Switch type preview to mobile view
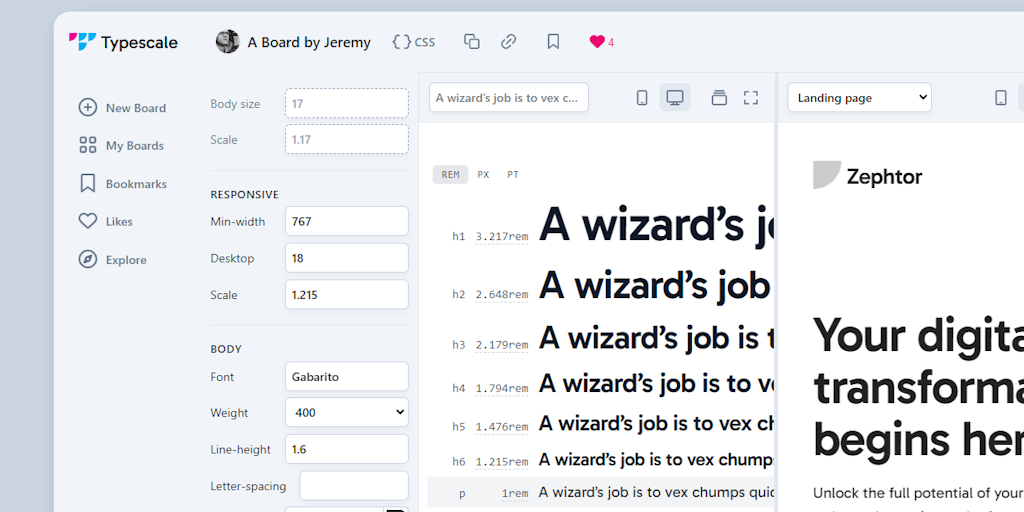1024x512 pixels. (642, 98)
